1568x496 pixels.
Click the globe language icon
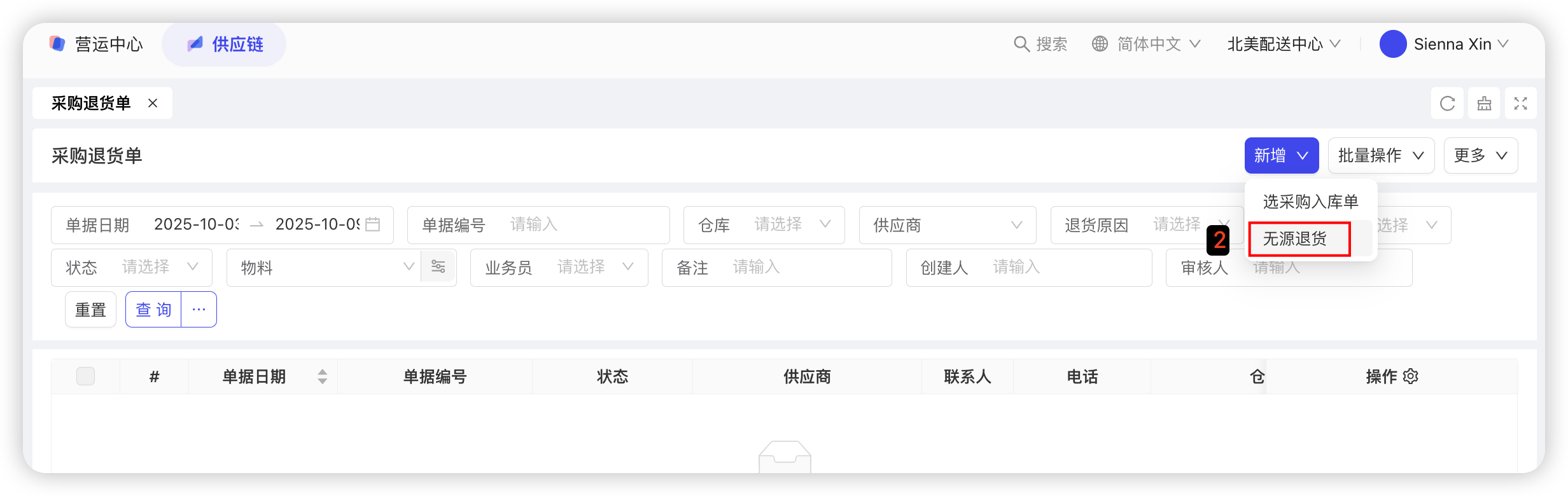1100,44
